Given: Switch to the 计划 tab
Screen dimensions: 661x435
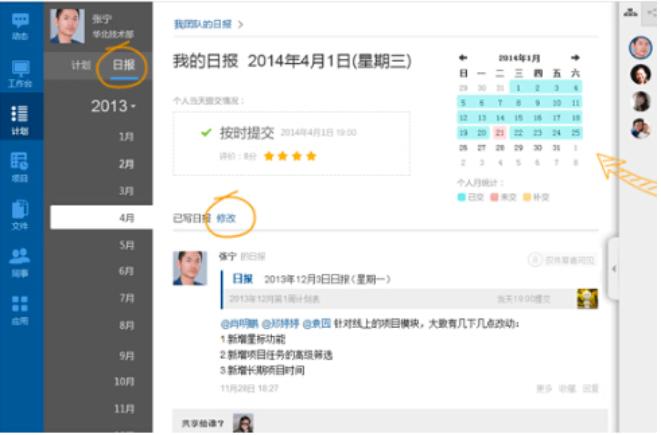Looking at the screenshot, I should [x=81, y=65].
